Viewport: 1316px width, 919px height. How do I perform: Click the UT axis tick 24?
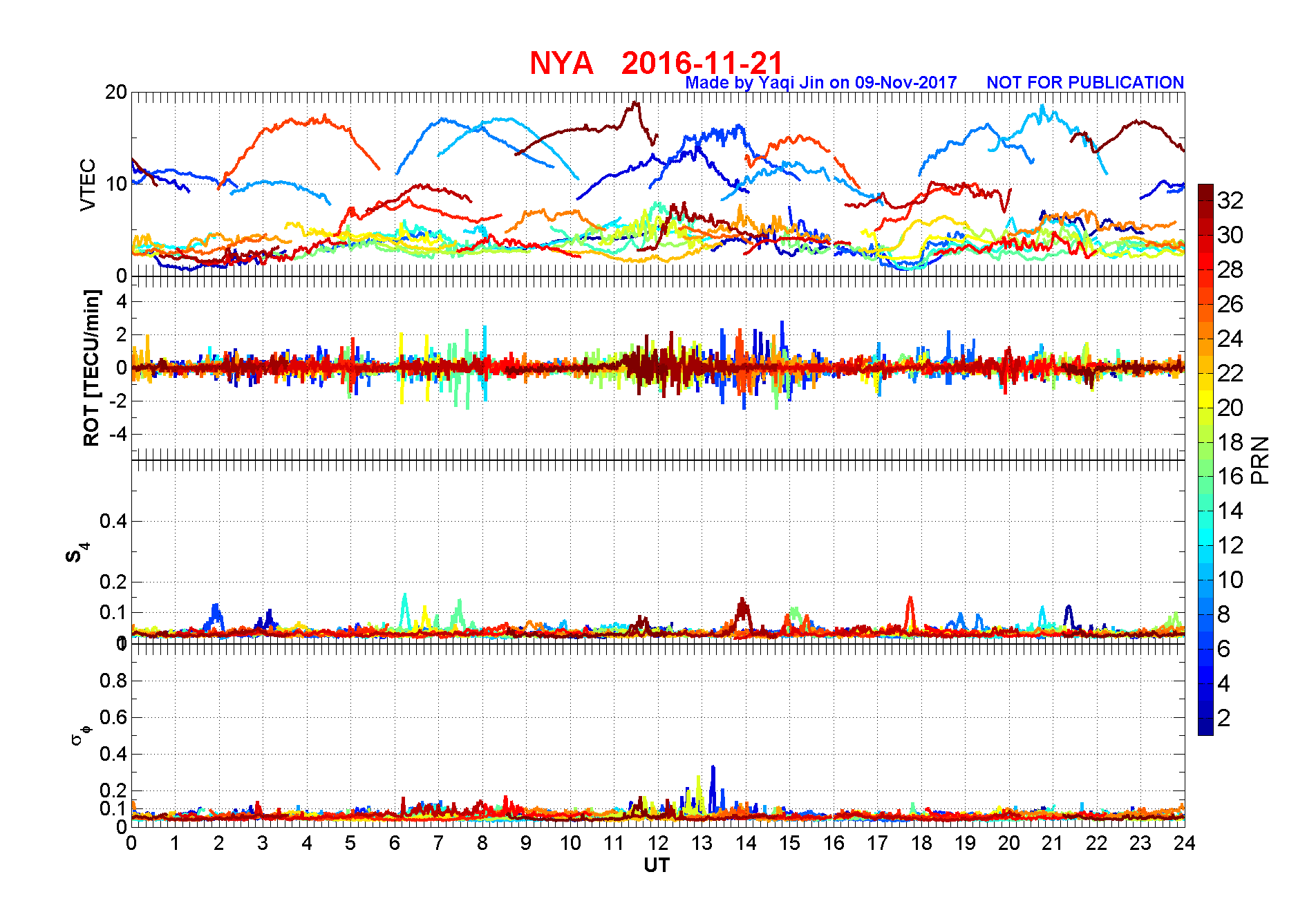[1185, 843]
